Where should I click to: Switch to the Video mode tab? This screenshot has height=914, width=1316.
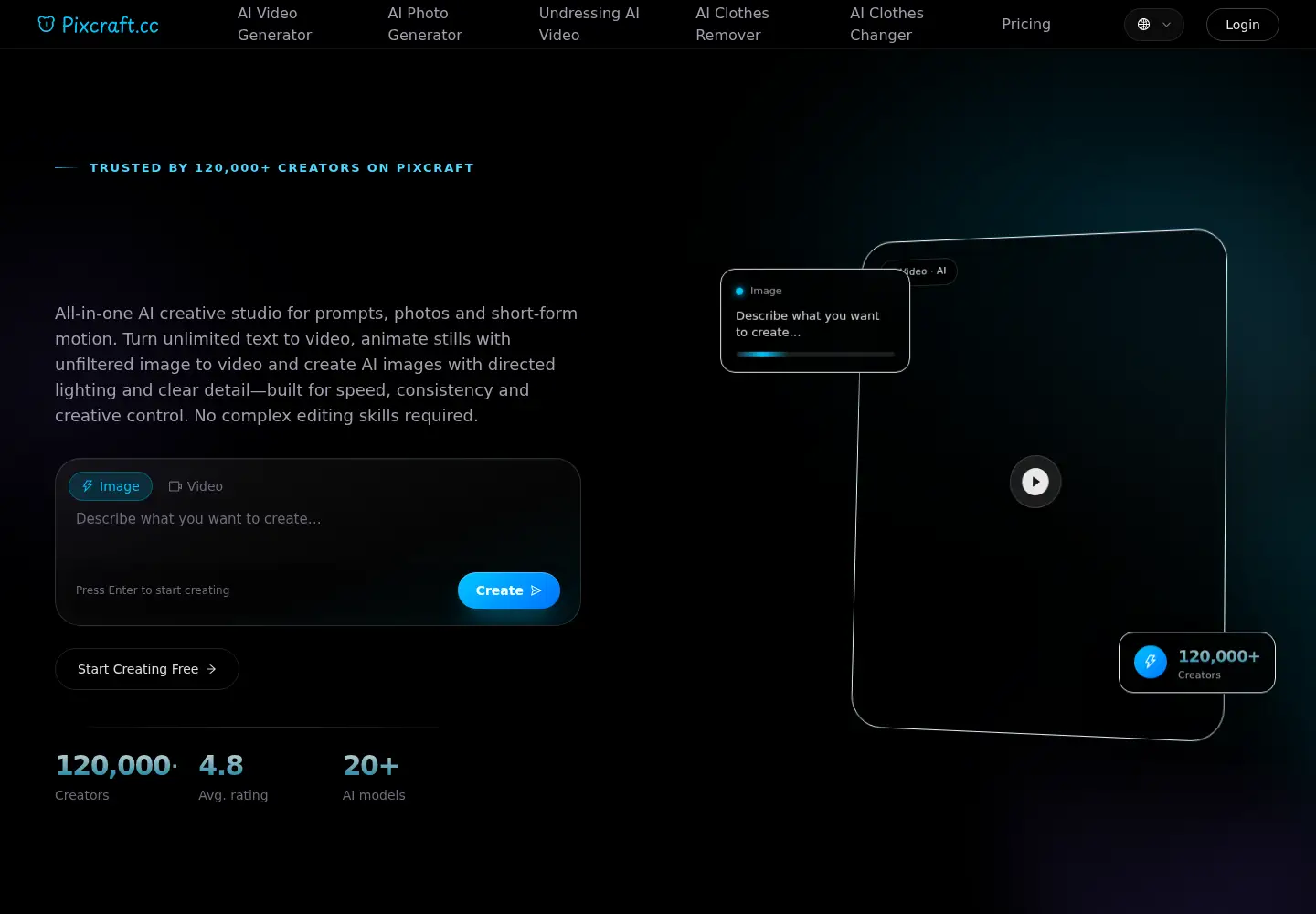196,486
